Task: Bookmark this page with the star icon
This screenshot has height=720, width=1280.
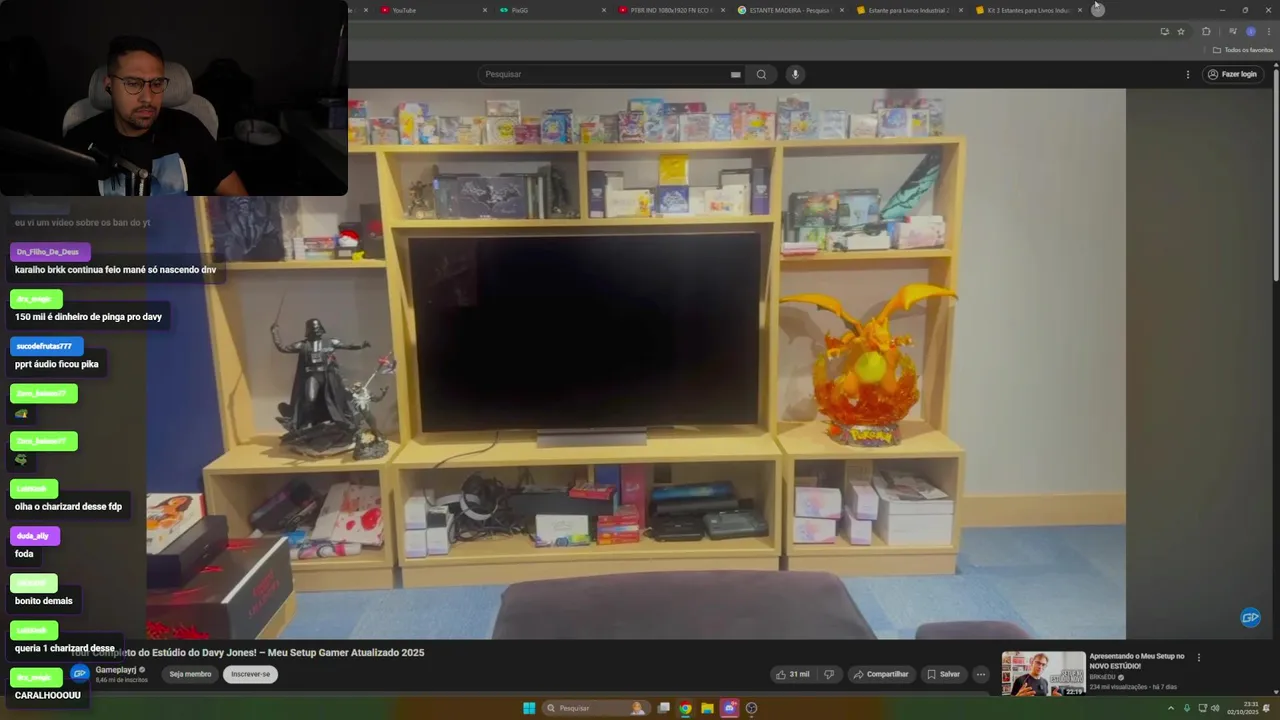Action: click(1181, 31)
